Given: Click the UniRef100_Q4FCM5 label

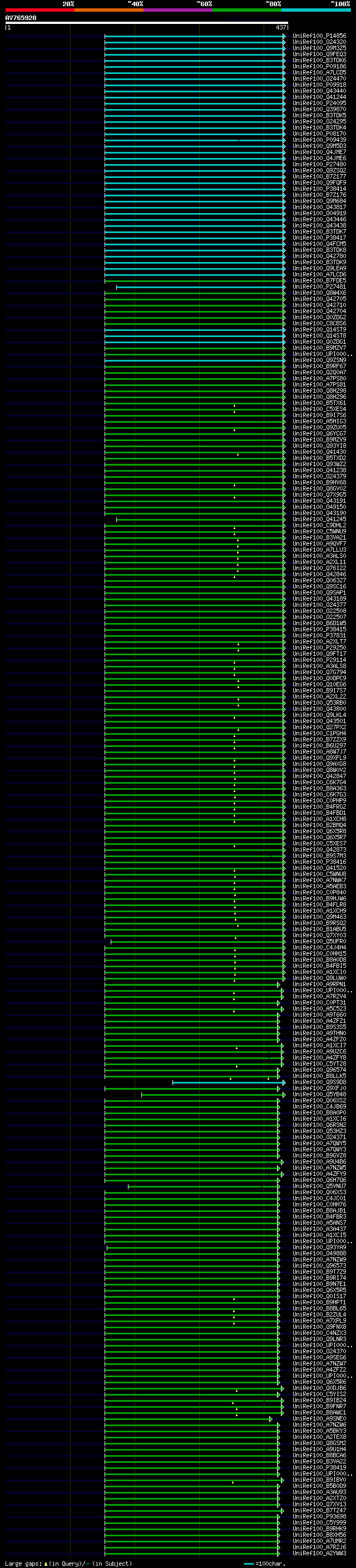Looking at the screenshot, I should (319, 244).
